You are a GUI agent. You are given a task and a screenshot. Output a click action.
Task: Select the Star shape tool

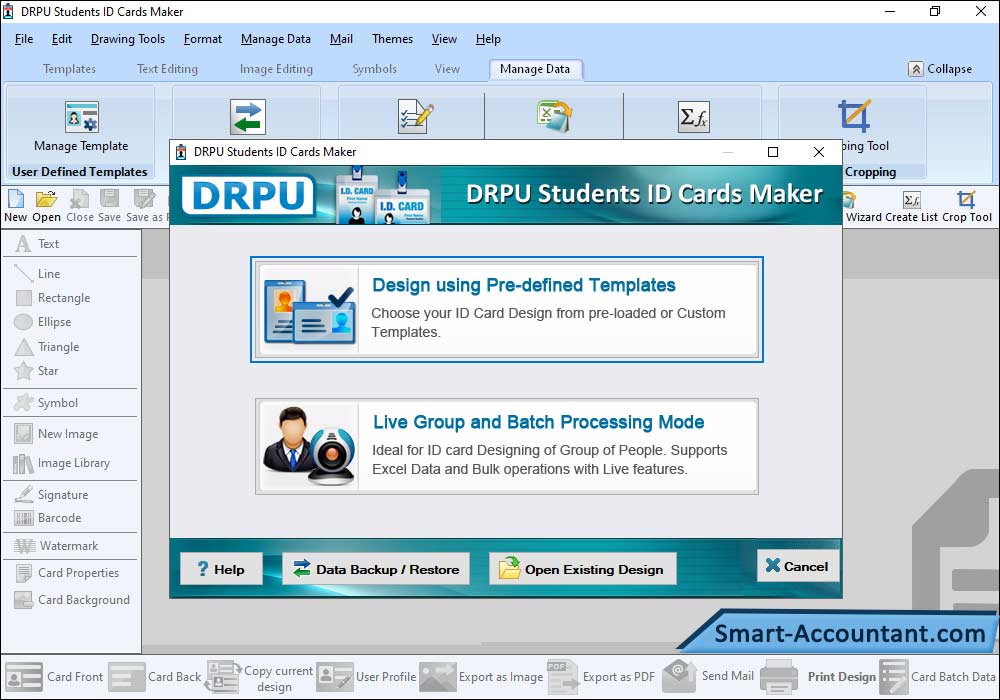pos(36,371)
